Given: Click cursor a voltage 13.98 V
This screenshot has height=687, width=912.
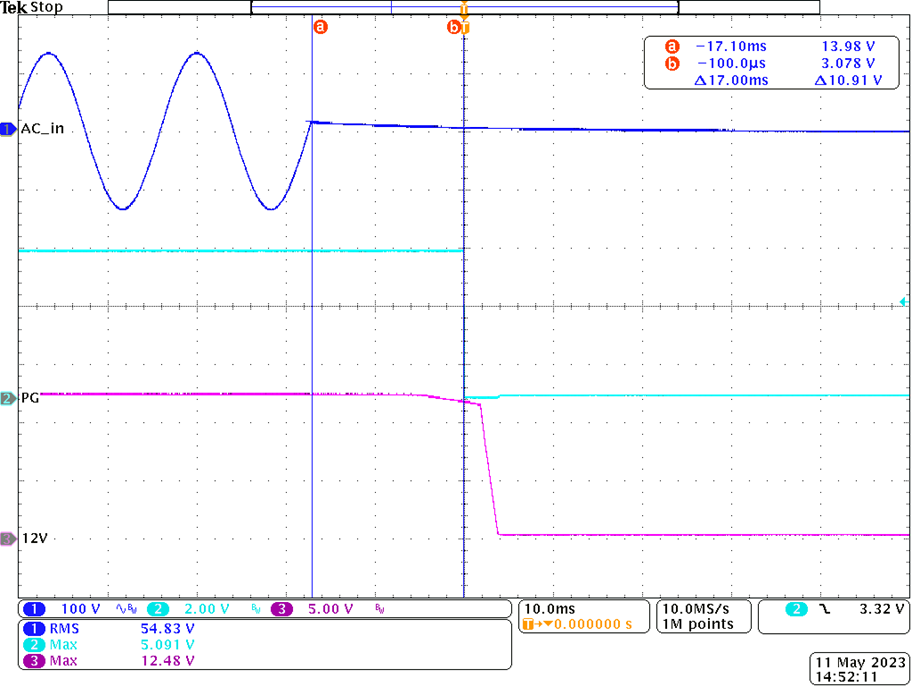Looking at the screenshot, I should coord(848,46).
